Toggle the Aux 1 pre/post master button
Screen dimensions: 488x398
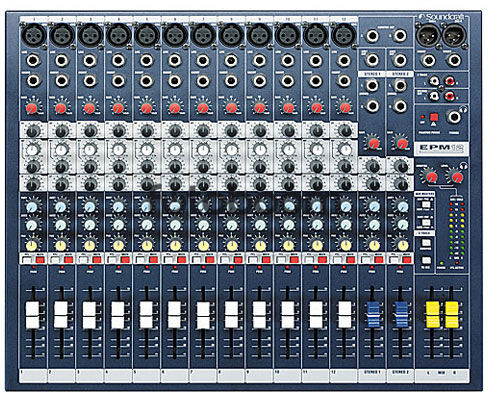(425, 205)
